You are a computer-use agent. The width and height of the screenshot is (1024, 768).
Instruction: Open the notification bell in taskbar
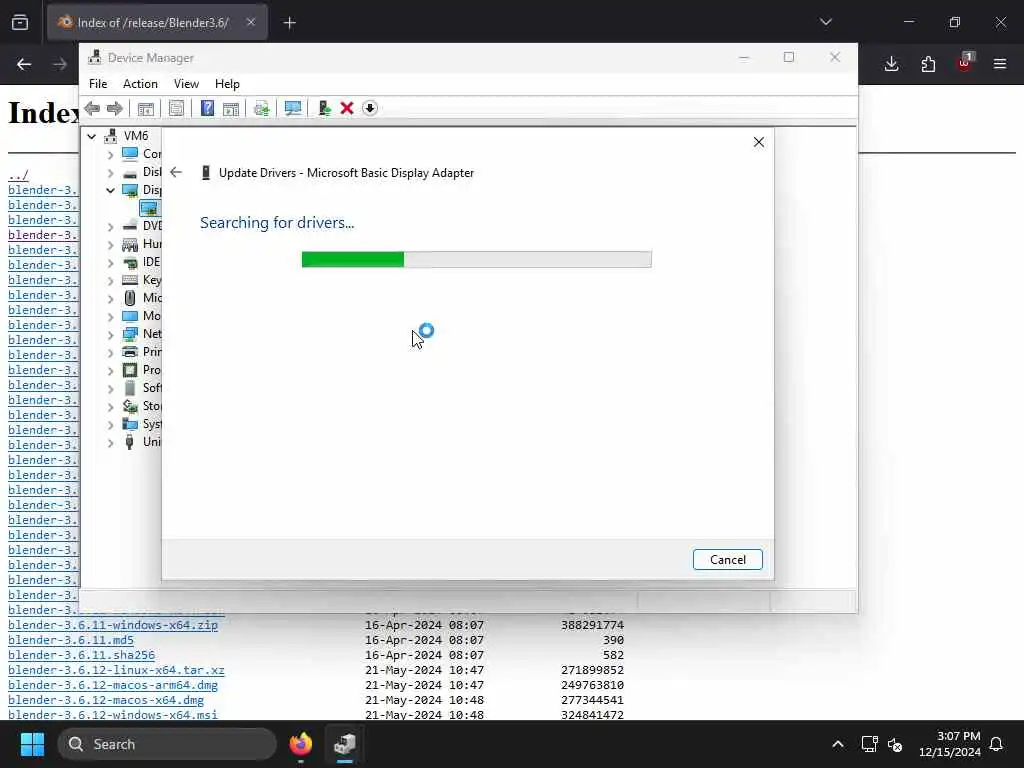click(997, 744)
